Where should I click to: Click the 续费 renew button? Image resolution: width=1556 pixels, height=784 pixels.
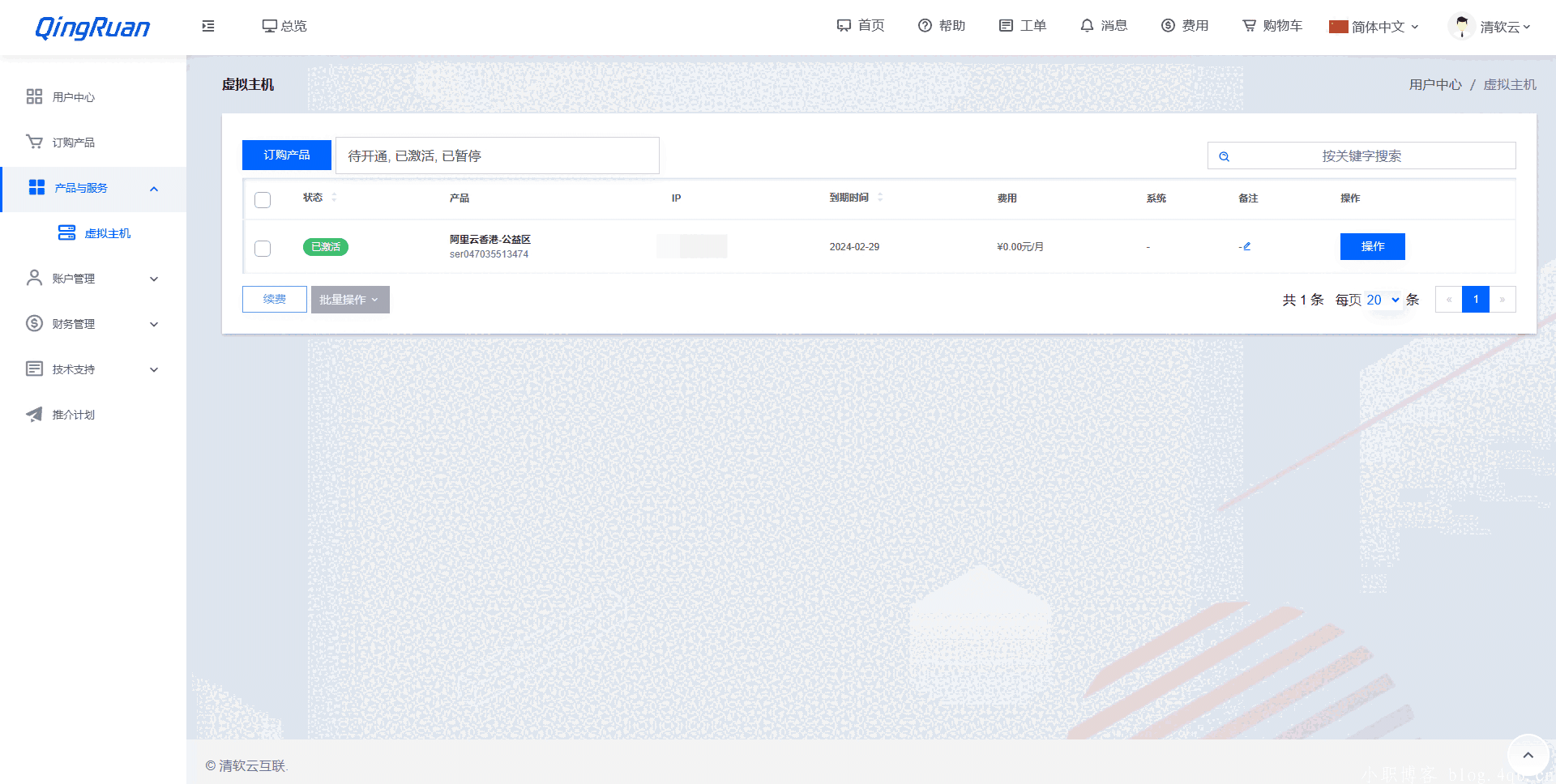pos(275,299)
